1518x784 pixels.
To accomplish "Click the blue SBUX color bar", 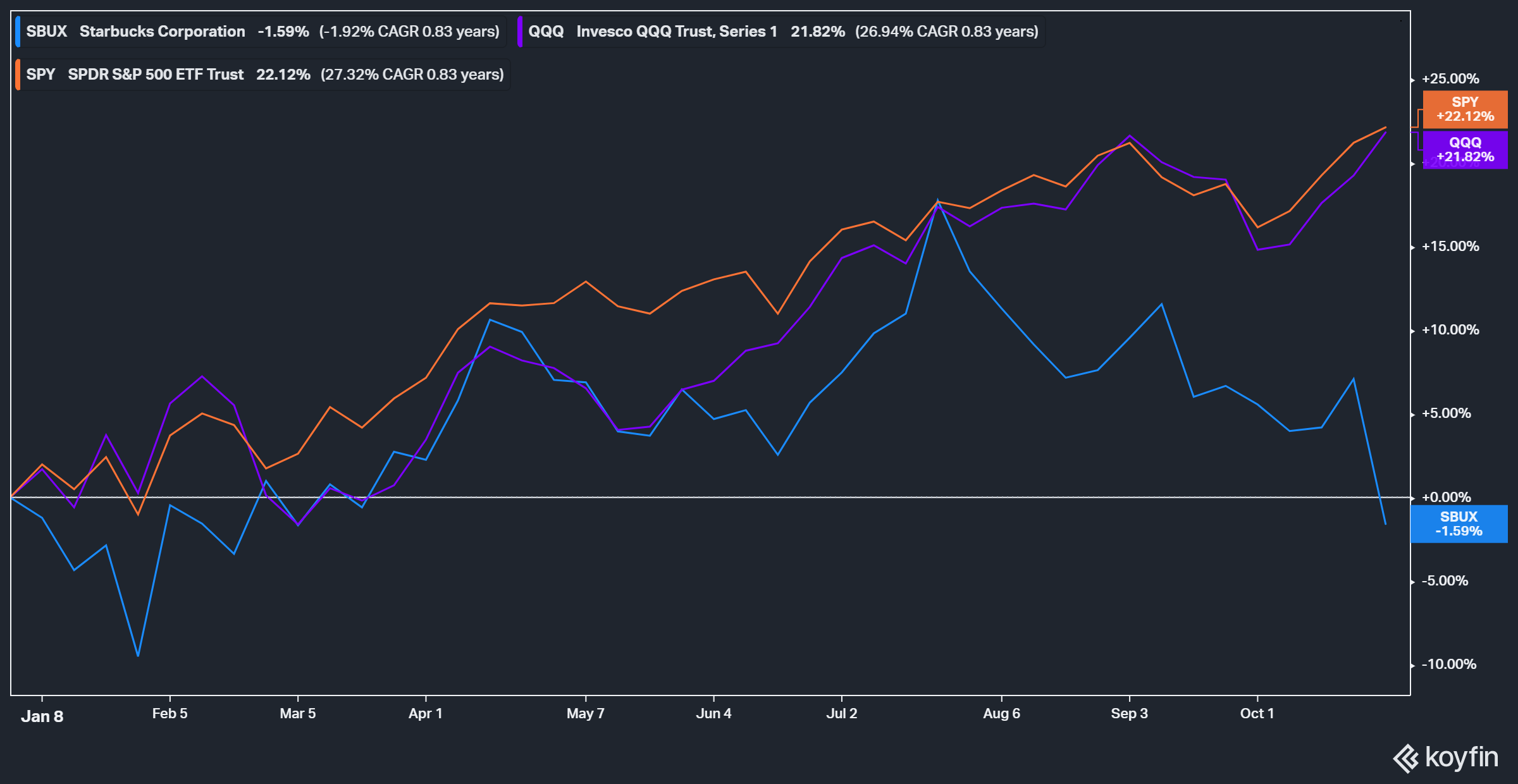I will (18, 32).
